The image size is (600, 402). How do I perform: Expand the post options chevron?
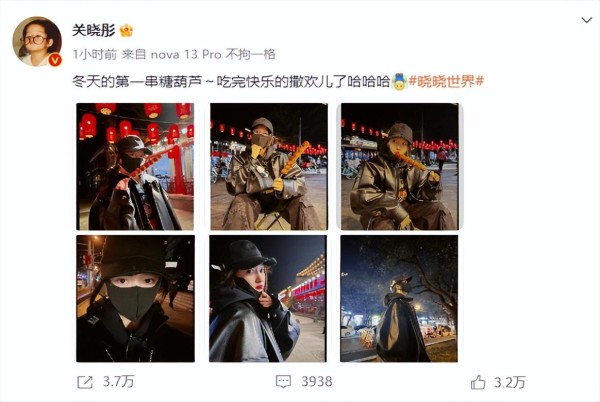[x=587, y=20]
